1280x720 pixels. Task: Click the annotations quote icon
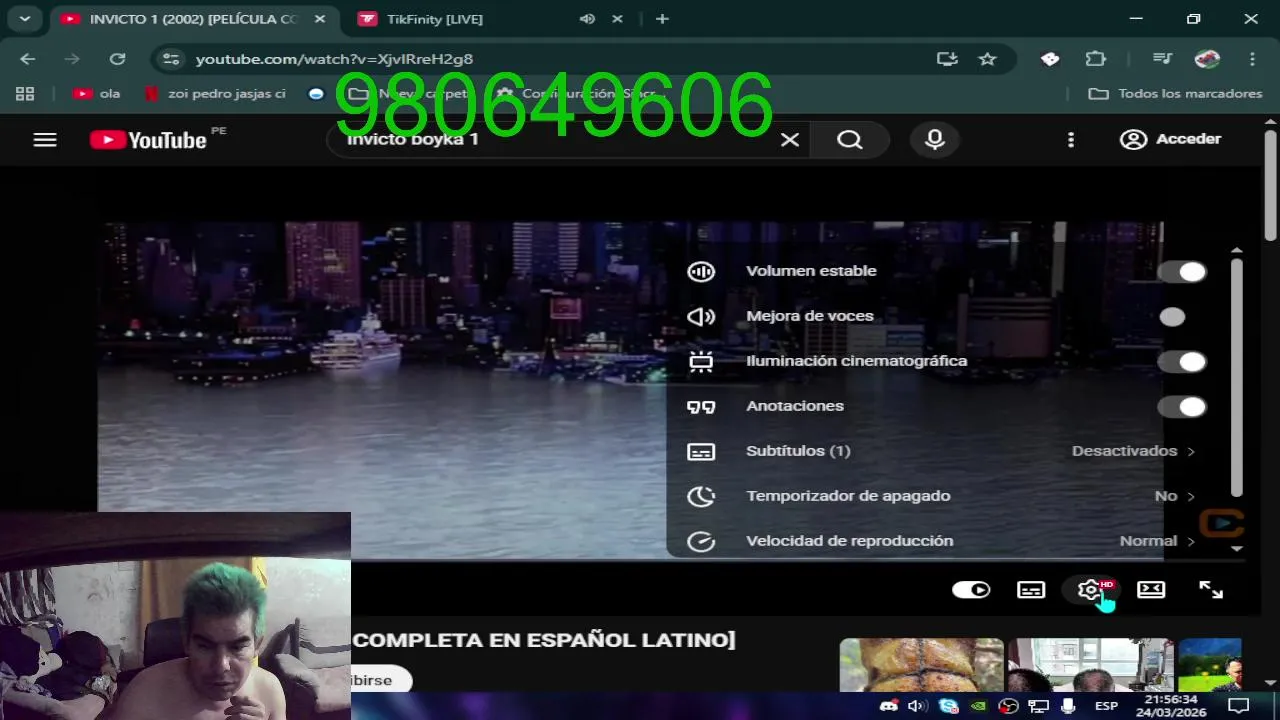[x=701, y=407]
